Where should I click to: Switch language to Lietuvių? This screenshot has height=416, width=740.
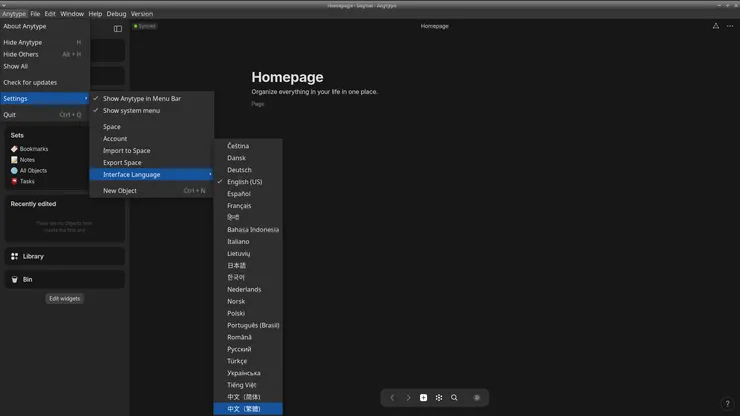pos(248,254)
